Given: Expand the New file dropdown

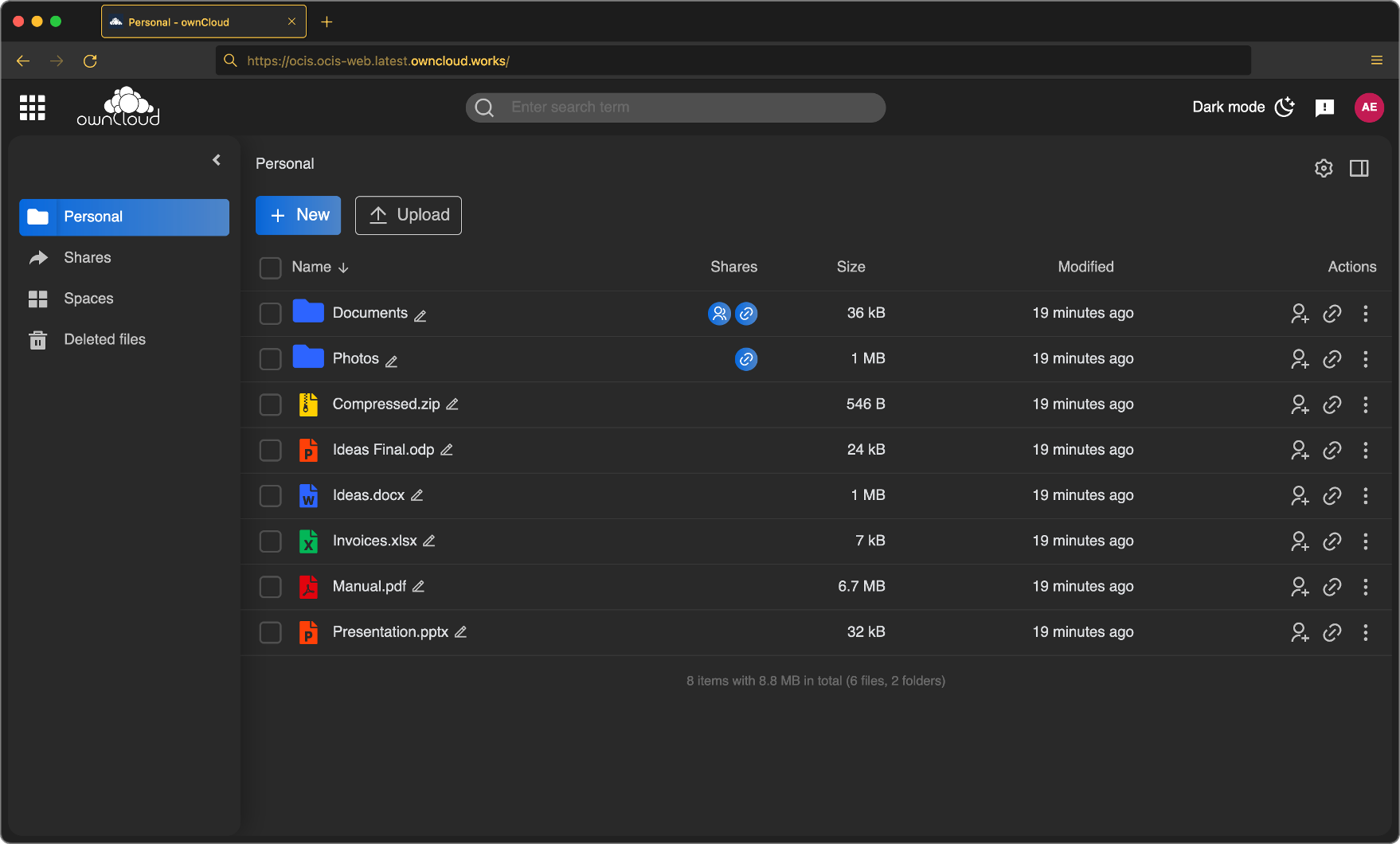Looking at the screenshot, I should click(x=298, y=215).
